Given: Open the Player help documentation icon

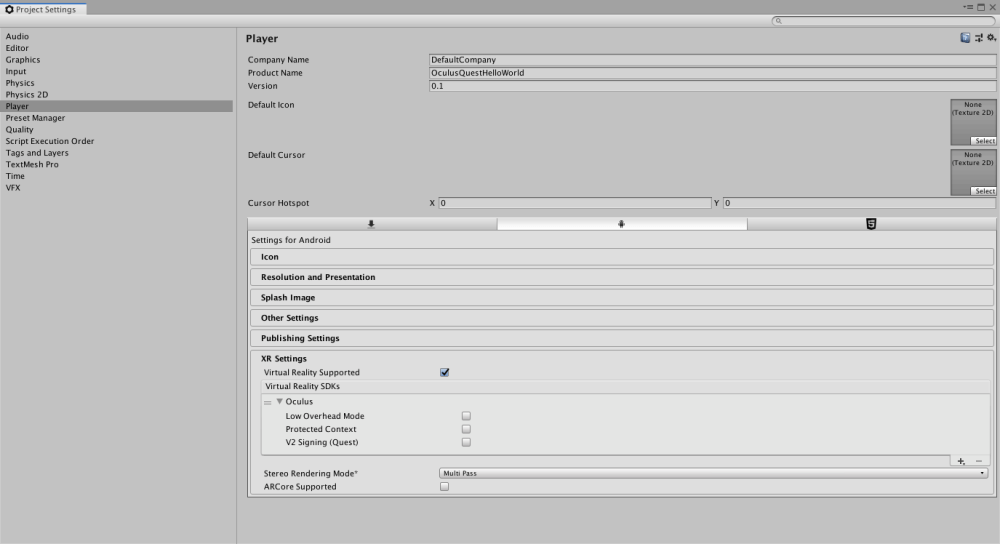Looking at the screenshot, I should point(966,38).
